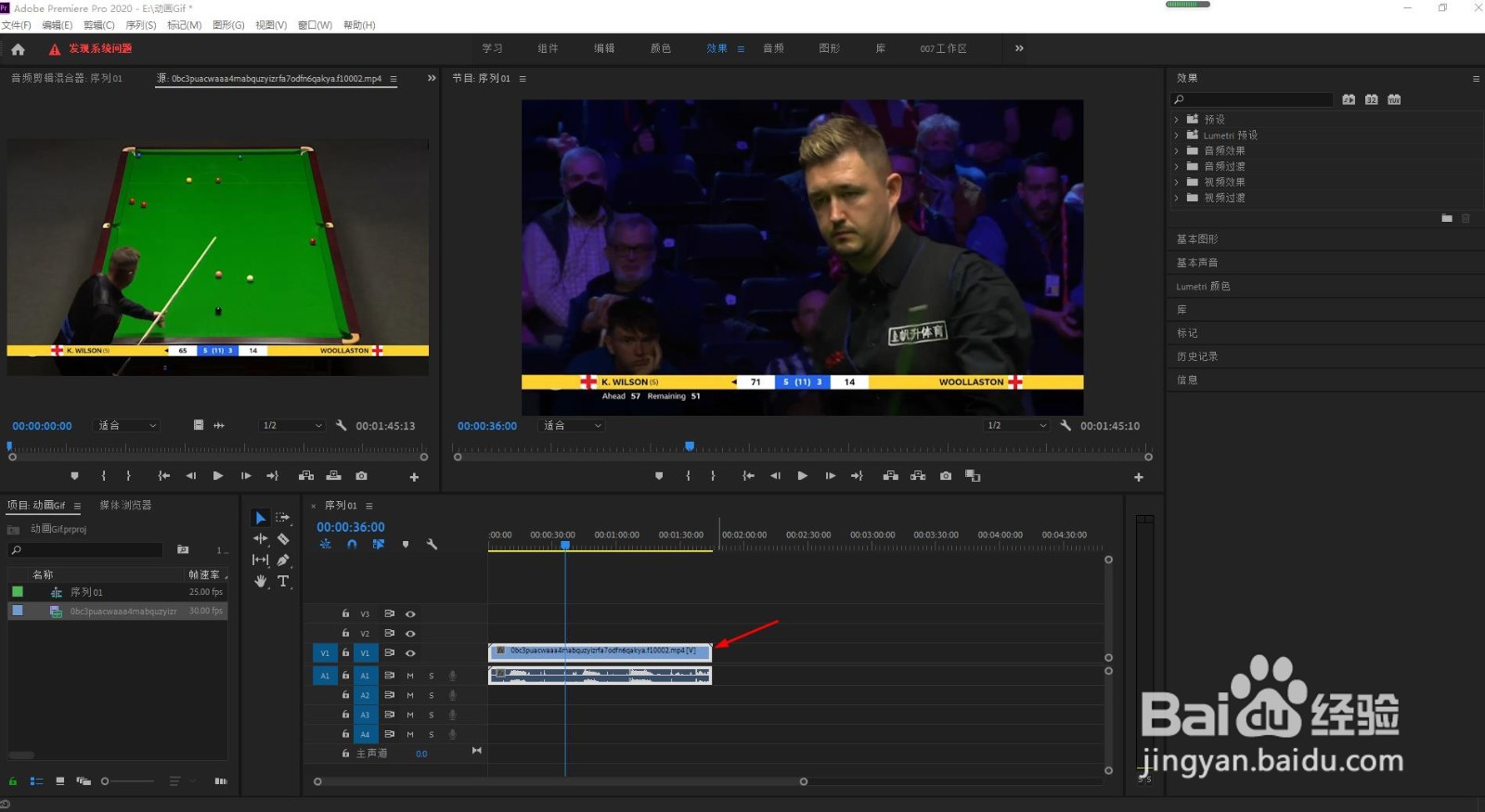The height and width of the screenshot is (812, 1485).
Task: Expand 音频效果 folder
Action: (1176, 151)
